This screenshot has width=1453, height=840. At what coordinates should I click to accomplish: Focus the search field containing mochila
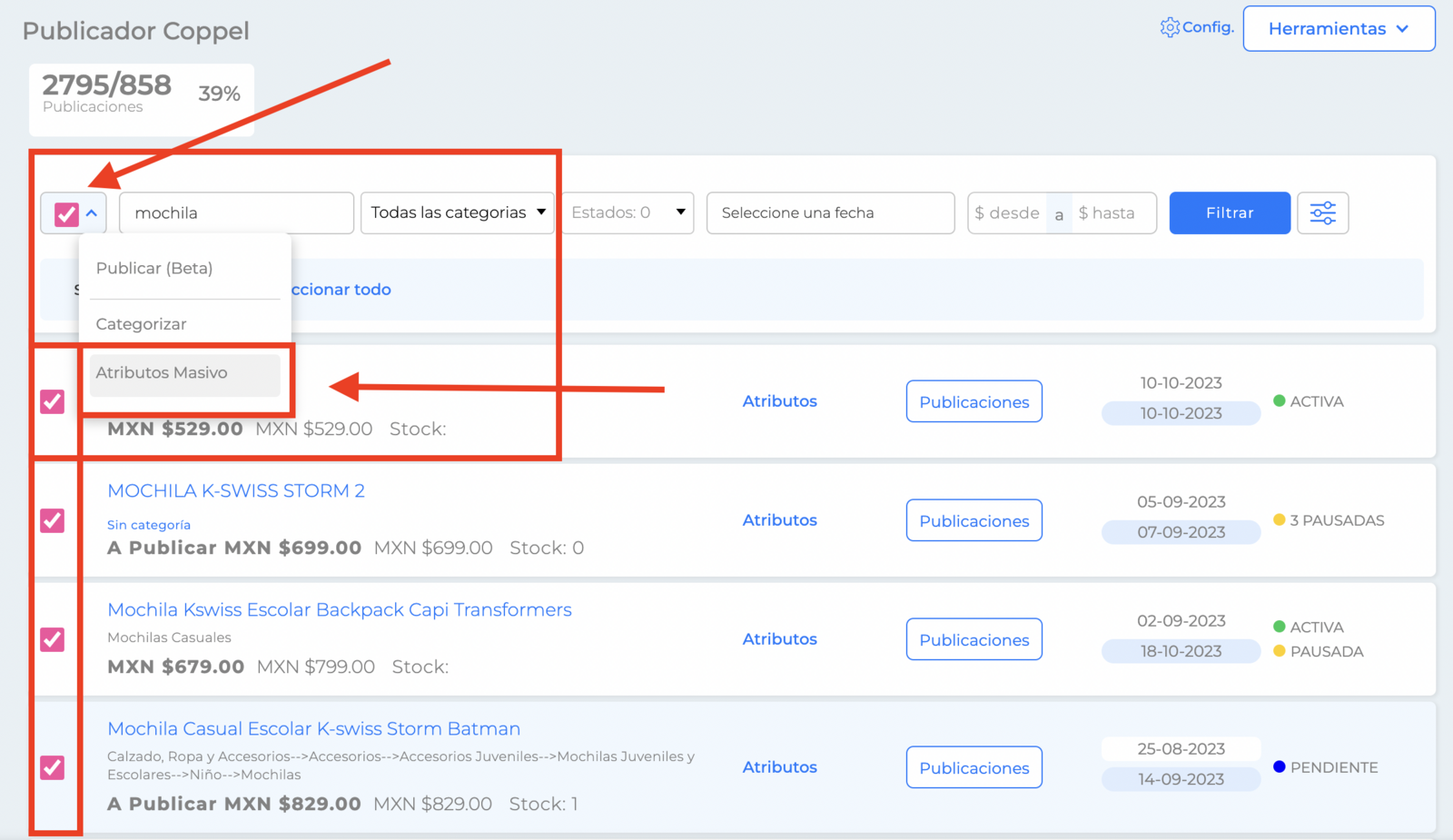[236, 212]
